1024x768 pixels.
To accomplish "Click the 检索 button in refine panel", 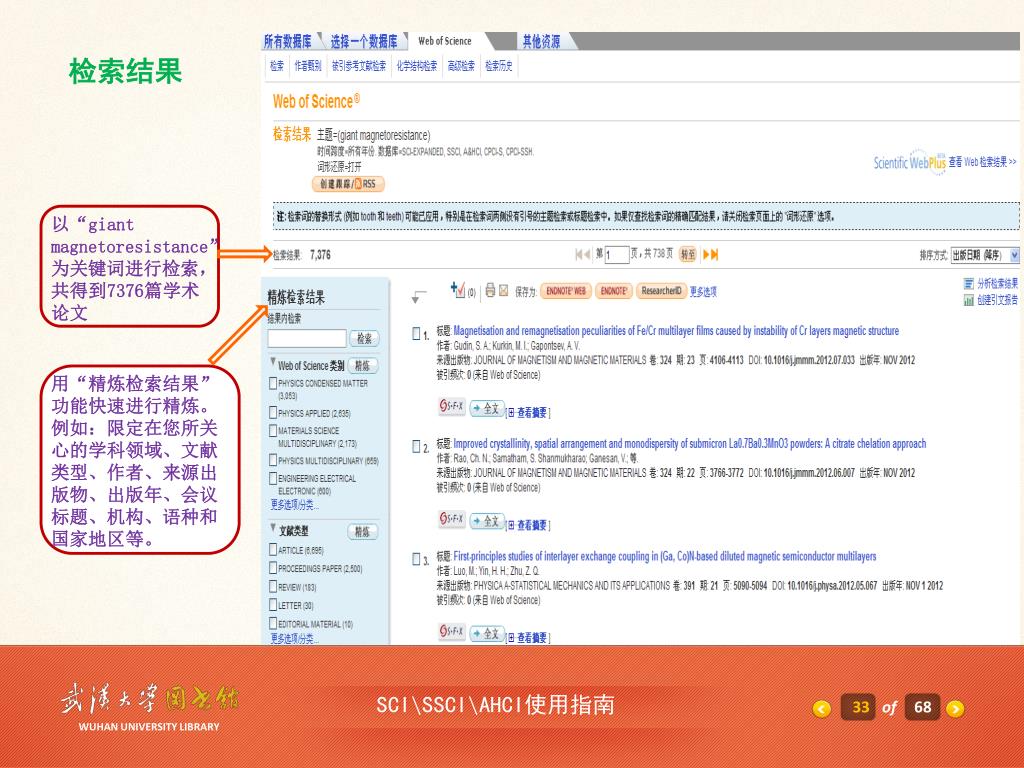I will [364, 338].
